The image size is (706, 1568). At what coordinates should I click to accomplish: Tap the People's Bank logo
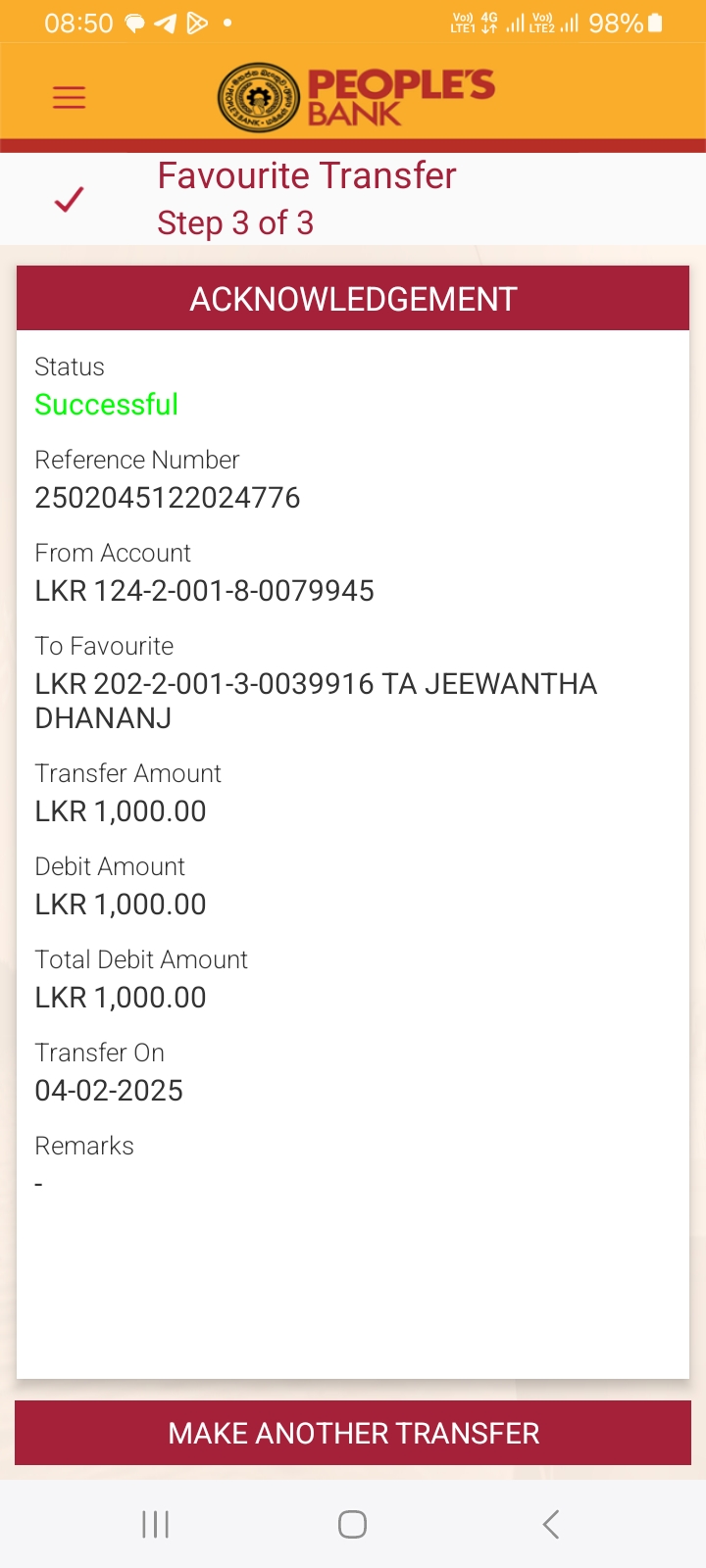(x=355, y=97)
